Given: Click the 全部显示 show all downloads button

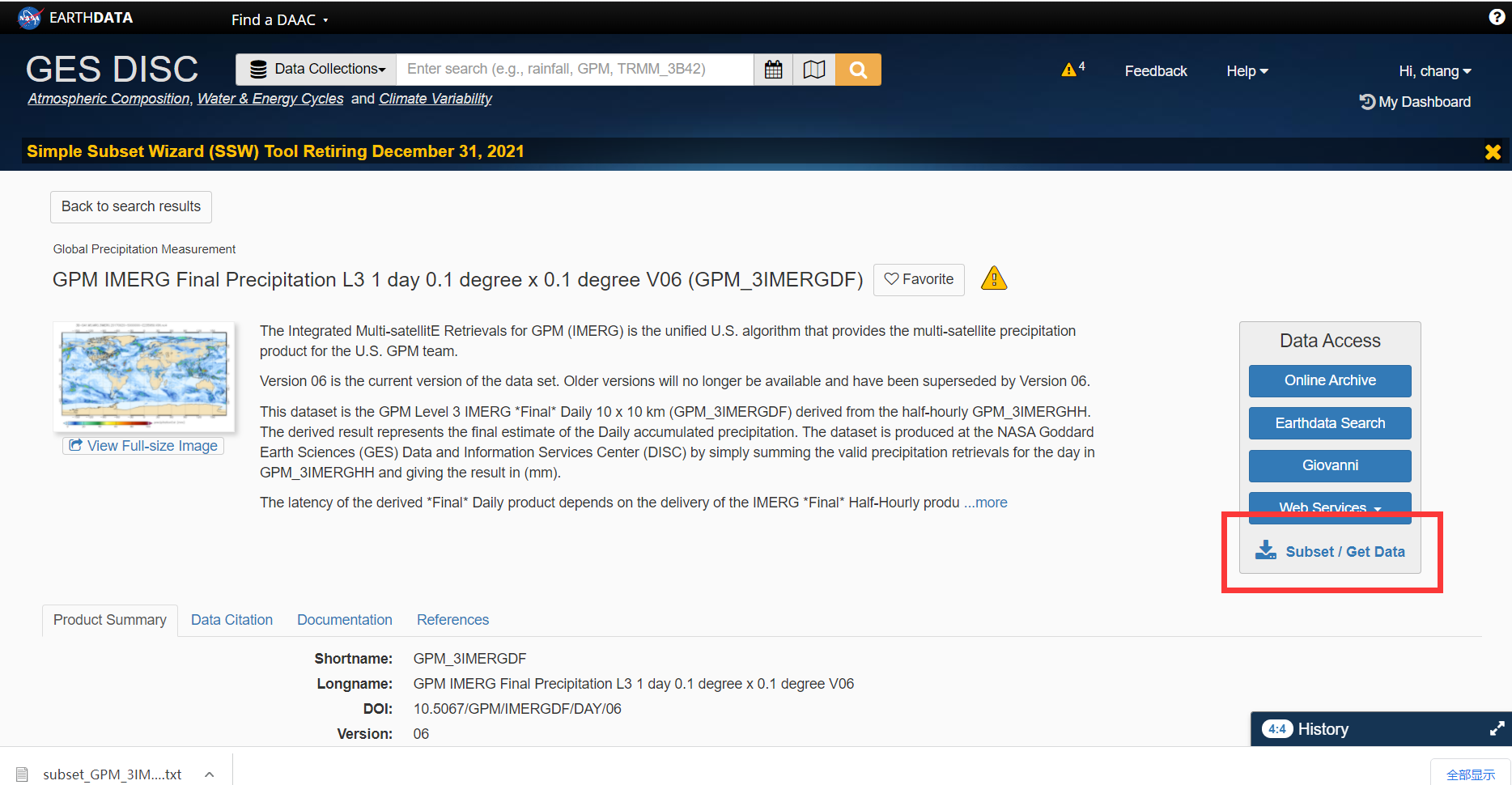Looking at the screenshot, I should pyautogui.click(x=1470, y=774).
